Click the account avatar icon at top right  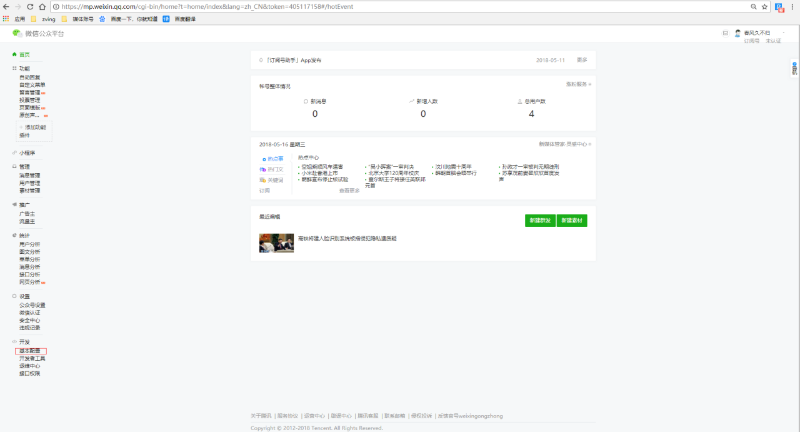pos(737,33)
